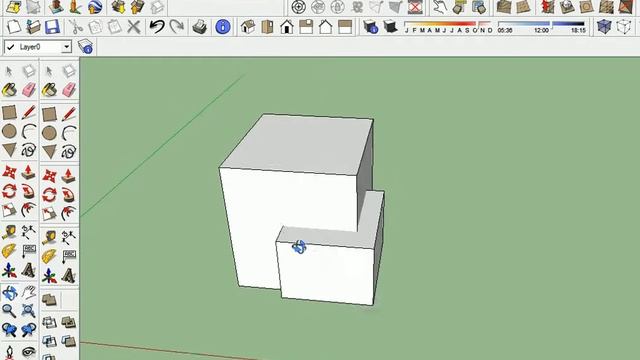Click the Erase X icon
The width and height of the screenshot is (640, 360).
(x=134, y=27)
